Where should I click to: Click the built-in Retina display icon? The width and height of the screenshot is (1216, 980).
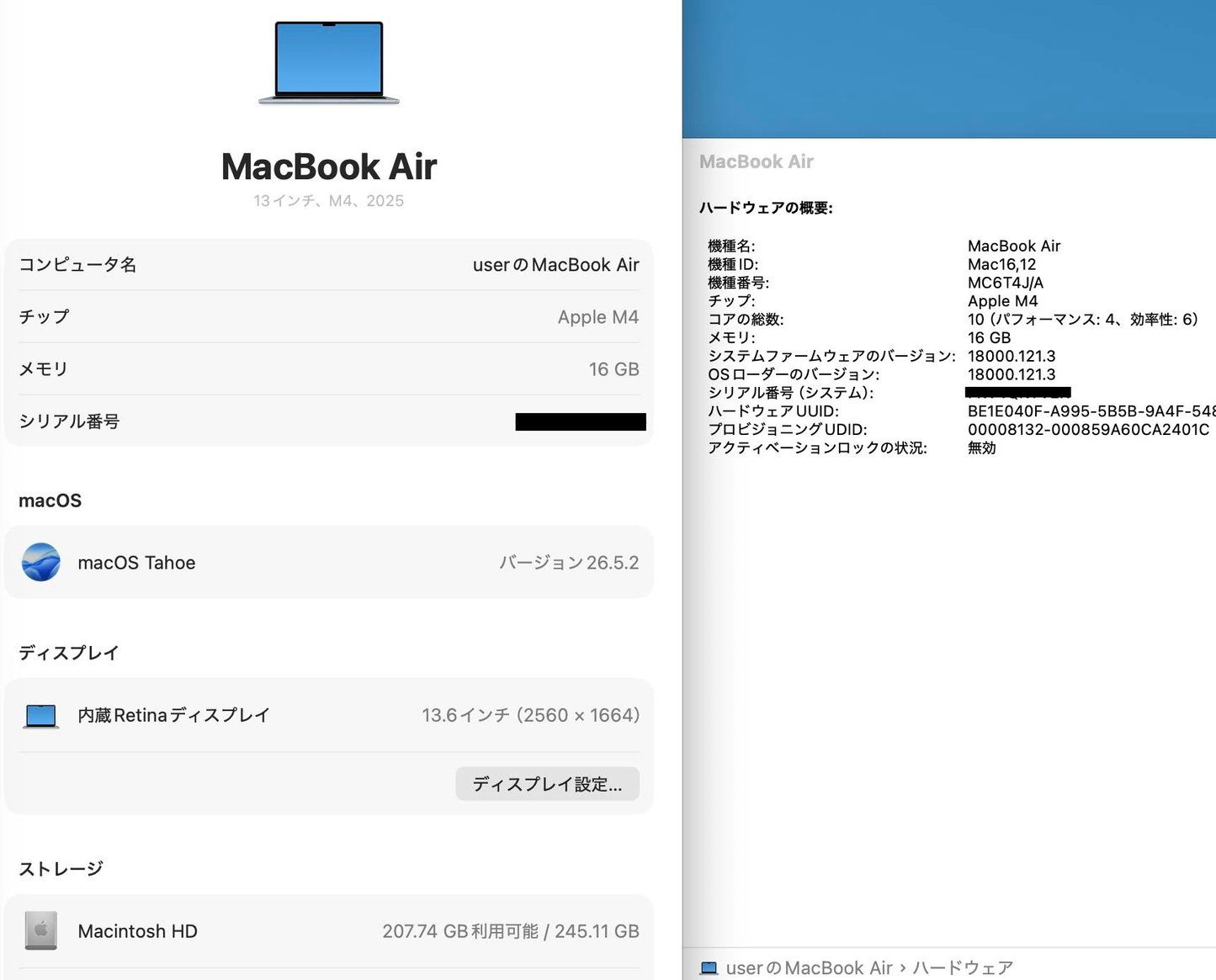point(40,716)
